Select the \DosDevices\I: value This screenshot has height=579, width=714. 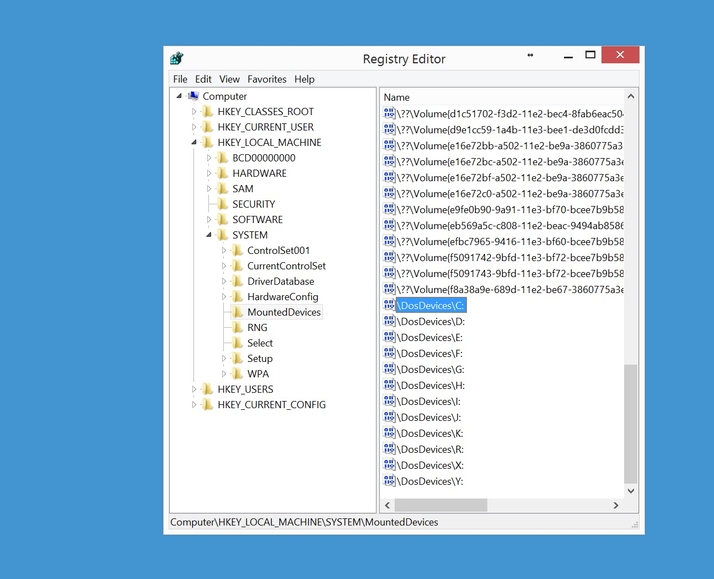(x=428, y=401)
